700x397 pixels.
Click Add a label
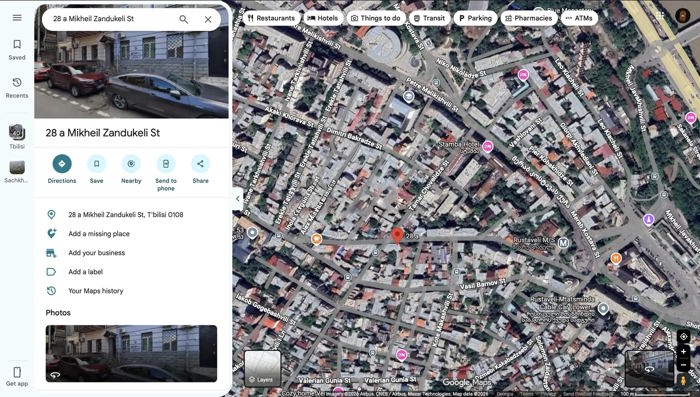pos(131,272)
